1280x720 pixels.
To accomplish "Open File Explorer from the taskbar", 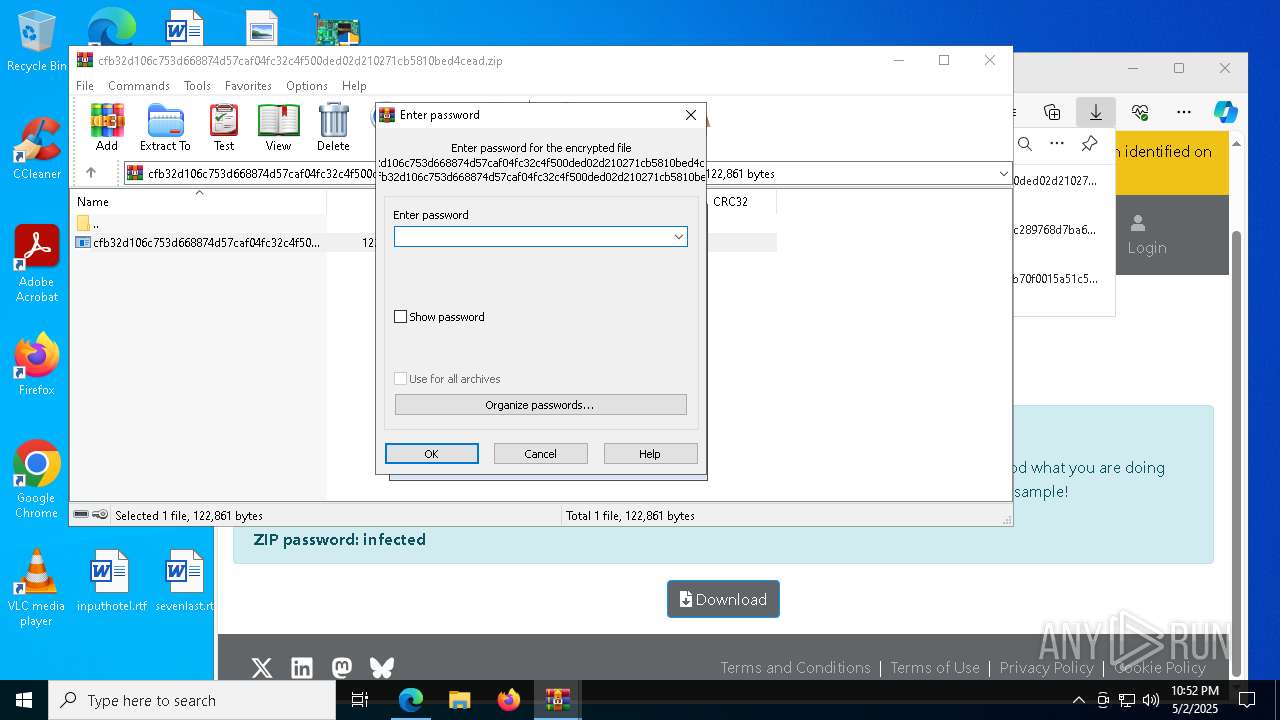I will [460, 700].
